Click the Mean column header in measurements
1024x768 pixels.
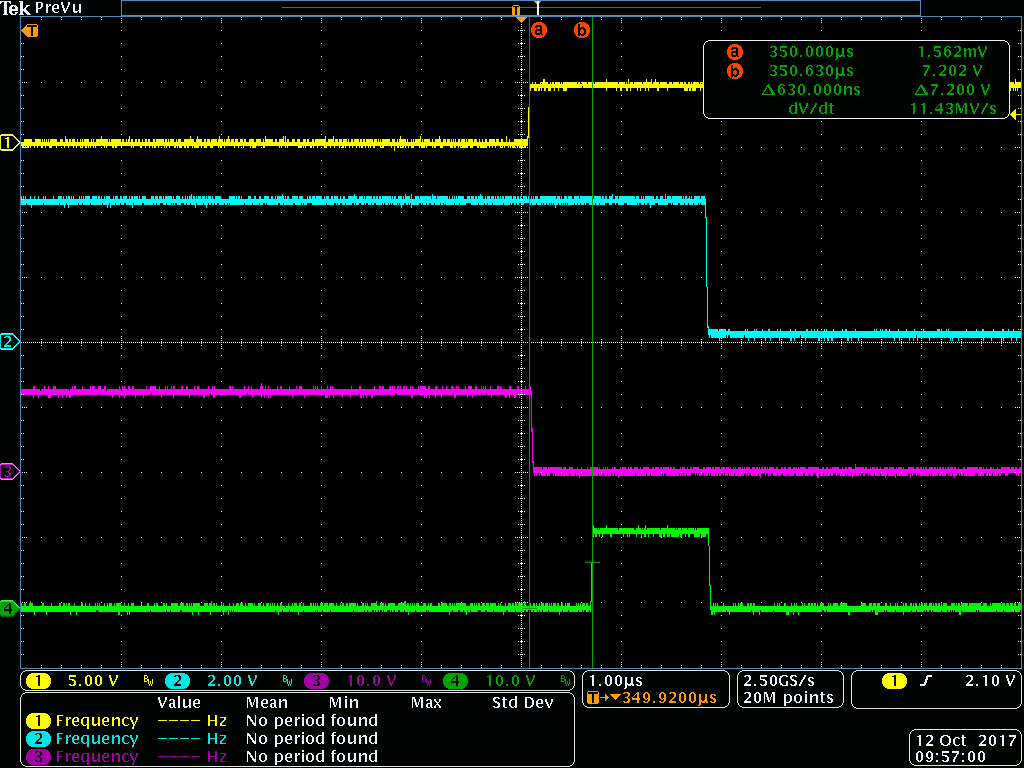267,703
